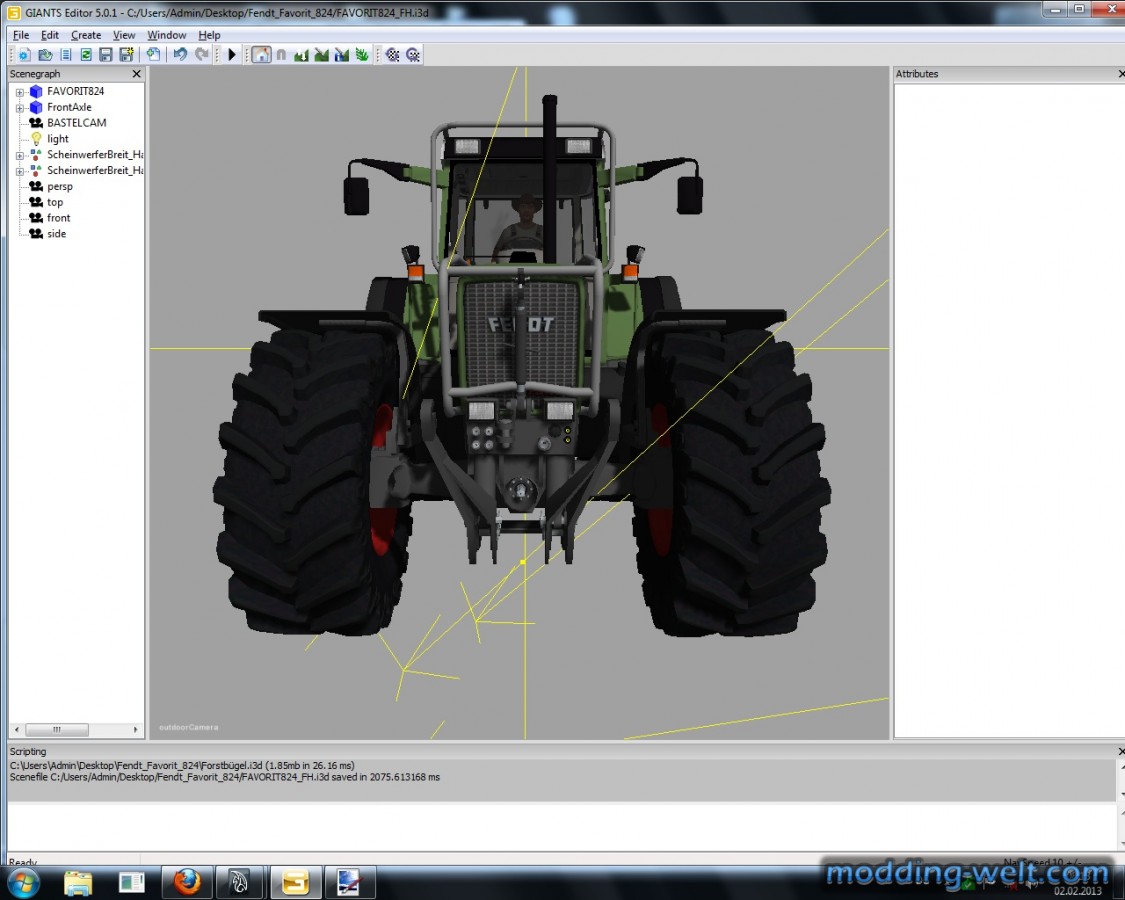Close the Scenegraph panel
This screenshot has width=1125, height=900.
pyautogui.click(x=136, y=74)
